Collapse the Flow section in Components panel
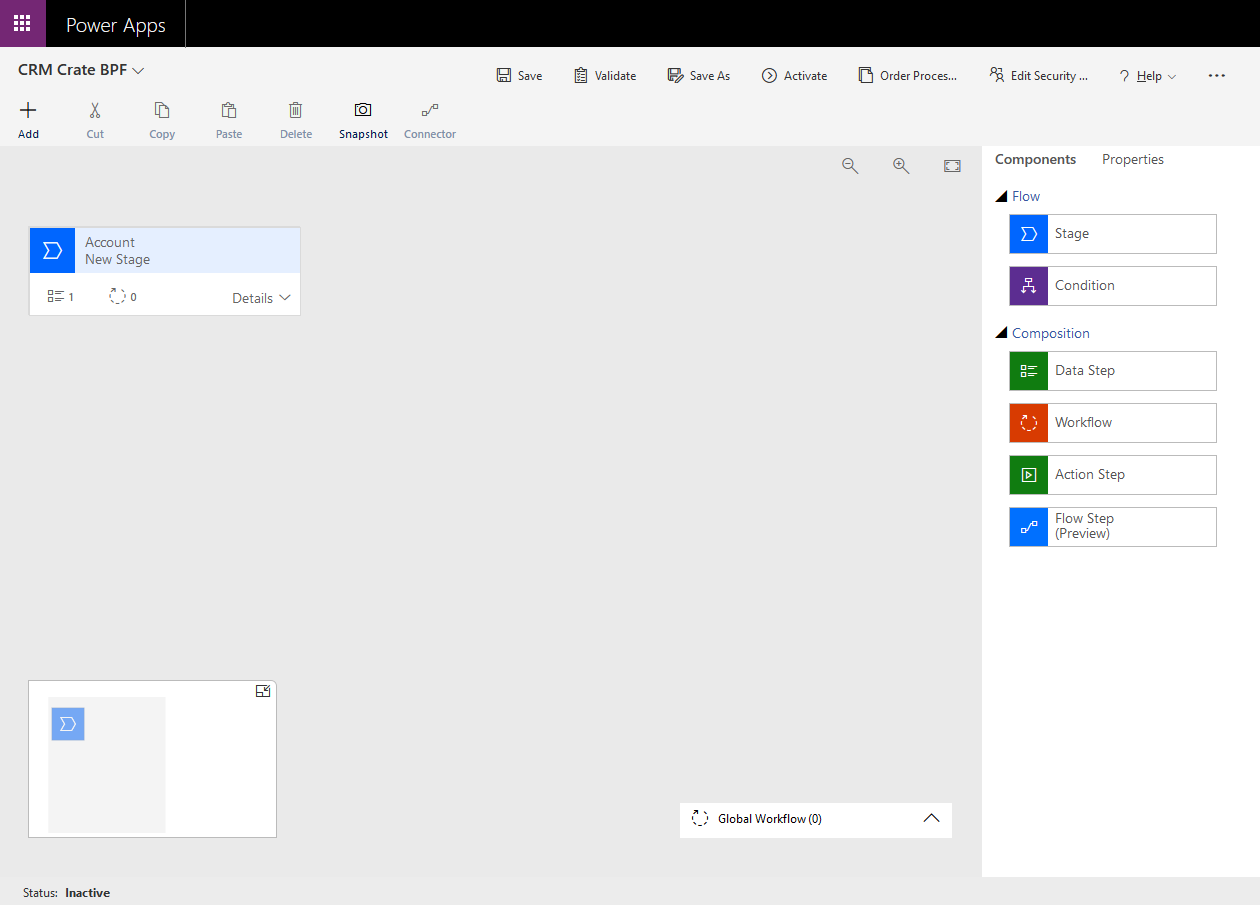The image size is (1260, 905). coord(1003,196)
